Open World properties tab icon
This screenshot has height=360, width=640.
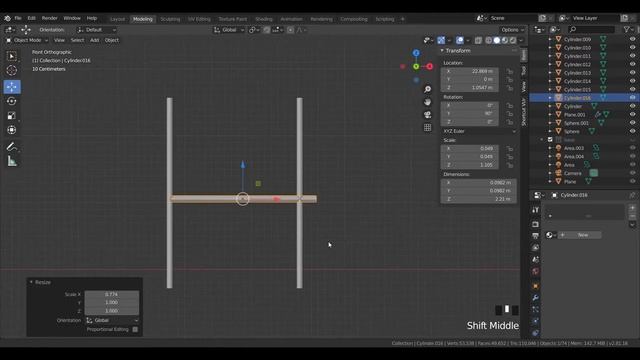[536, 271]
